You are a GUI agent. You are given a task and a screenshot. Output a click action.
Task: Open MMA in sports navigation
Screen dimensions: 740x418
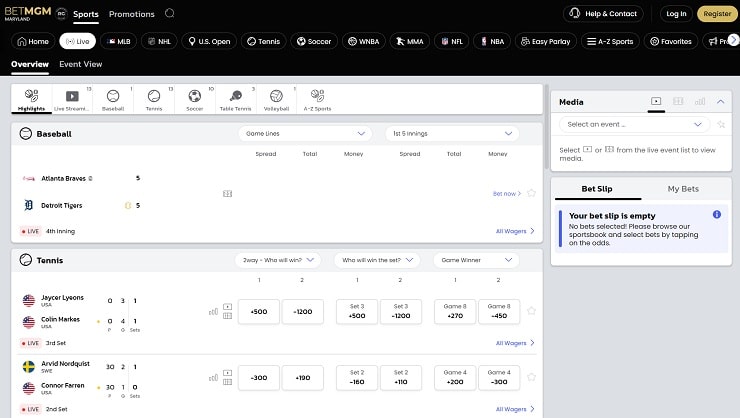(x=410, y=42)
